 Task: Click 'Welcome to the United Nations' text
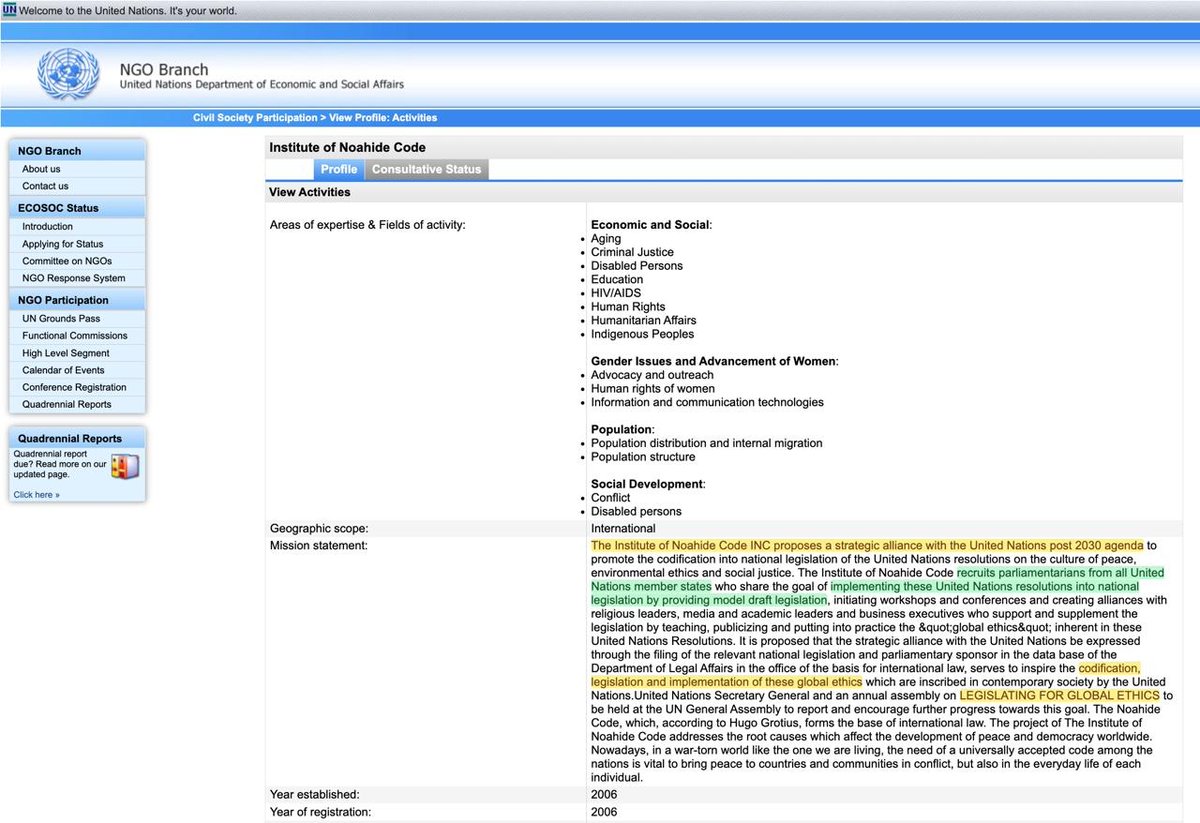[128, 11]
